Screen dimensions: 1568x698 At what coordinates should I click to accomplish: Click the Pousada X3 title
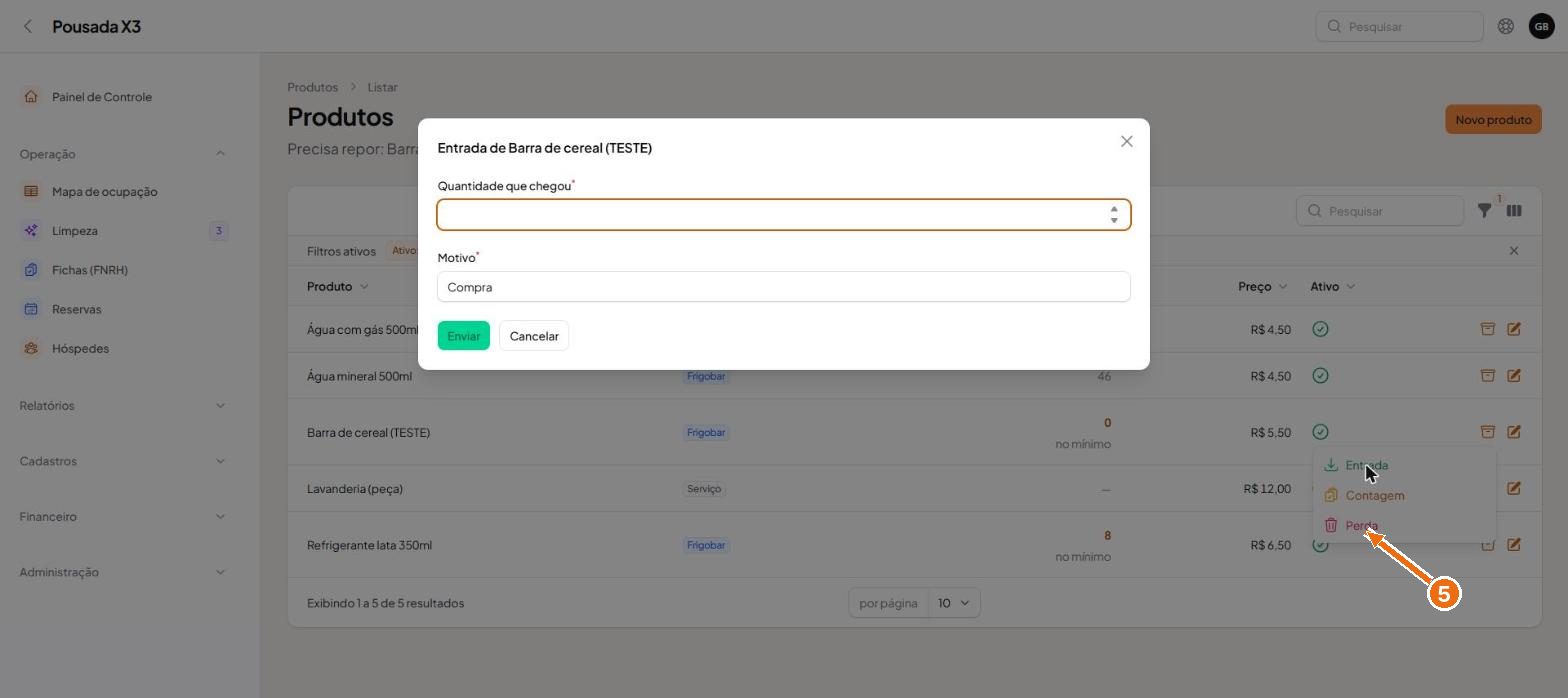tap(96, 26)
